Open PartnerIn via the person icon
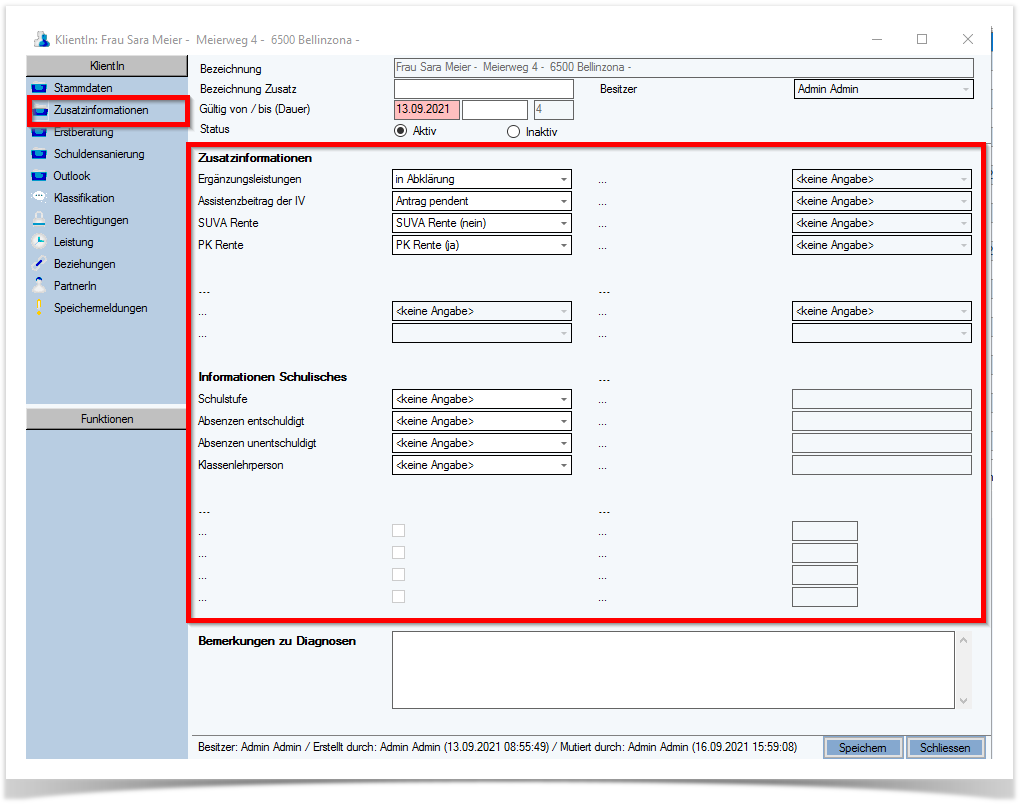1027x808 pixels. 39,285
